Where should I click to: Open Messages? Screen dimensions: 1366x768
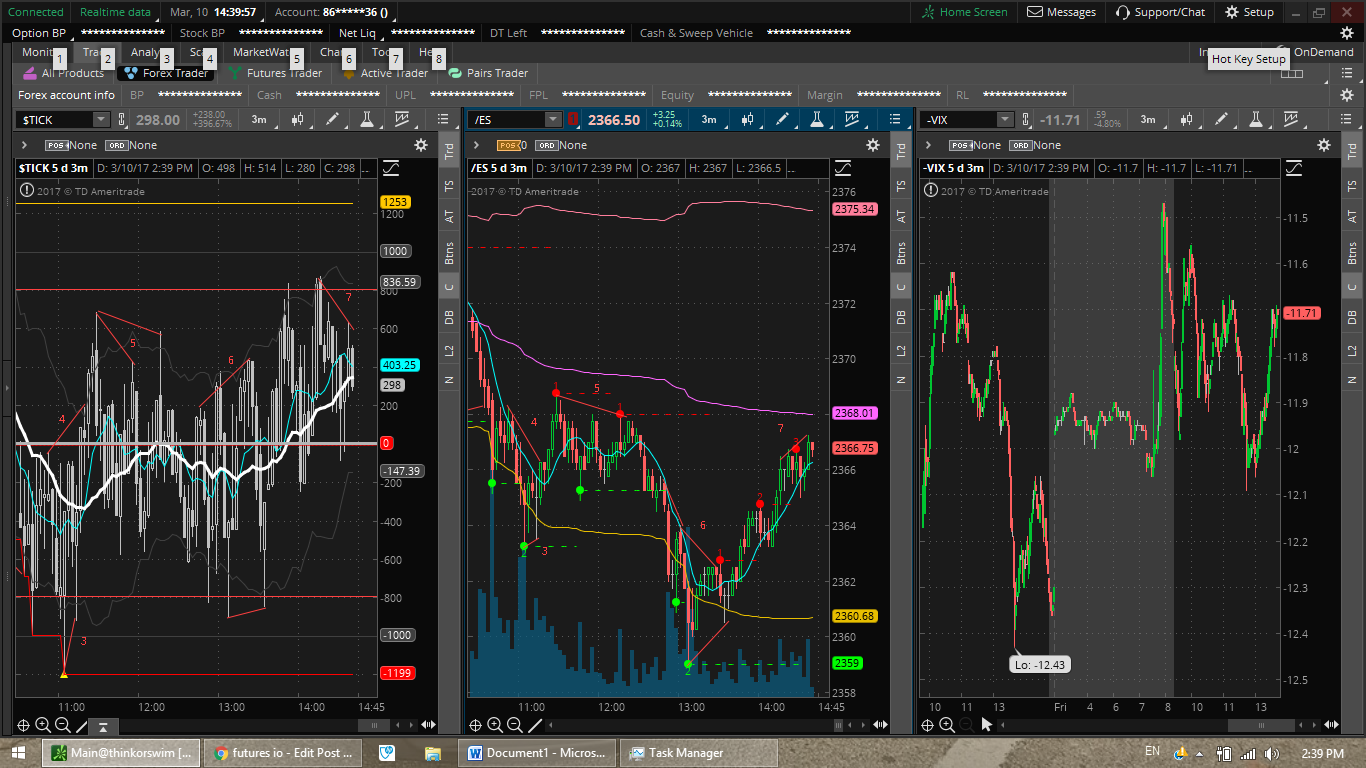coord(1061,12)
